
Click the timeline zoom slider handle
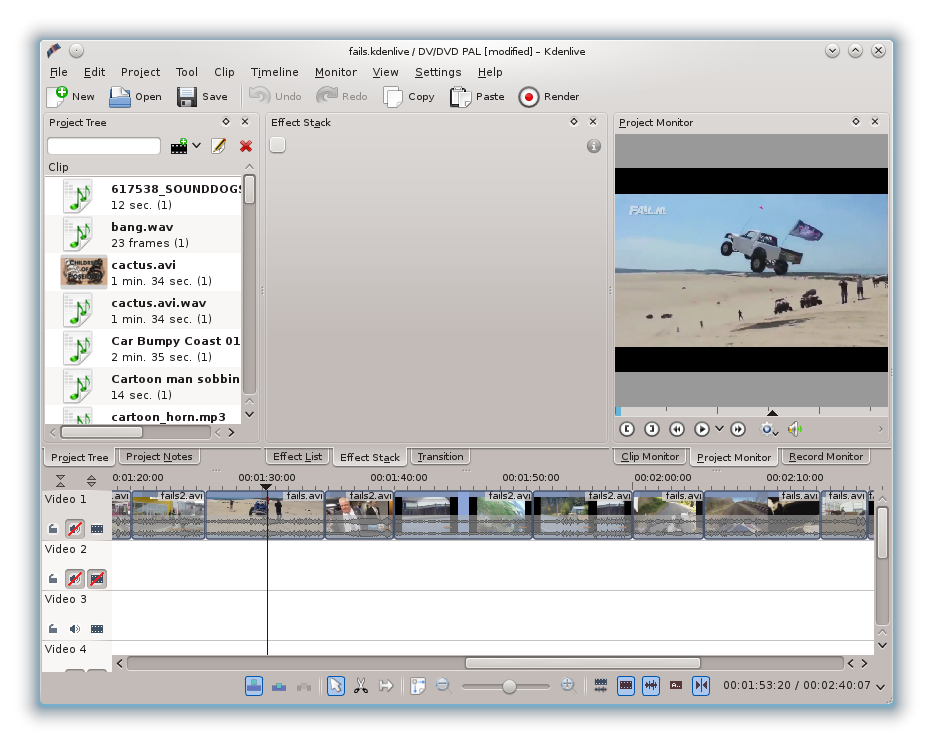click(509, 686)
